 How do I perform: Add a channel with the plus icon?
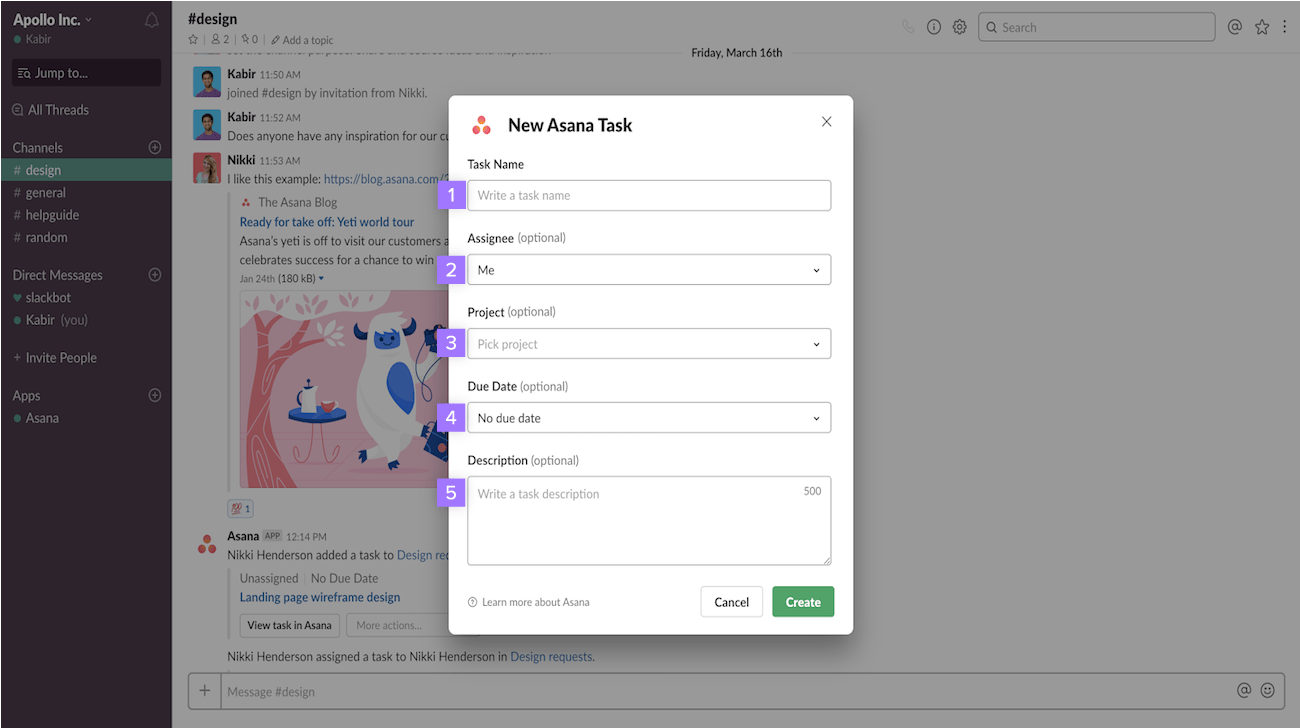click(x=155, y=147)
